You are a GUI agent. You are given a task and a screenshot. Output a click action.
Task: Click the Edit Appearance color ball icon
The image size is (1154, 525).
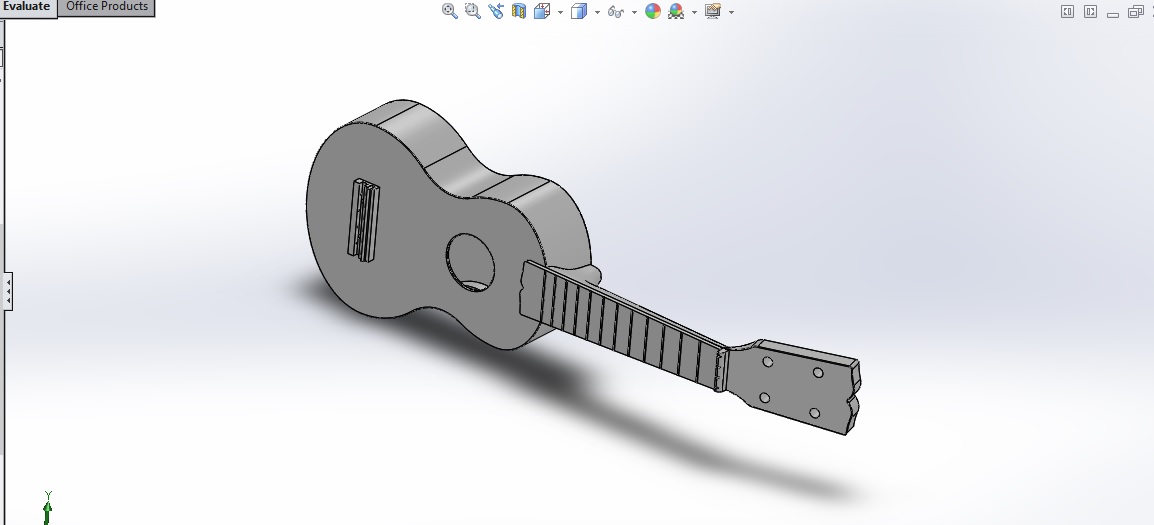tap(653, 11)
